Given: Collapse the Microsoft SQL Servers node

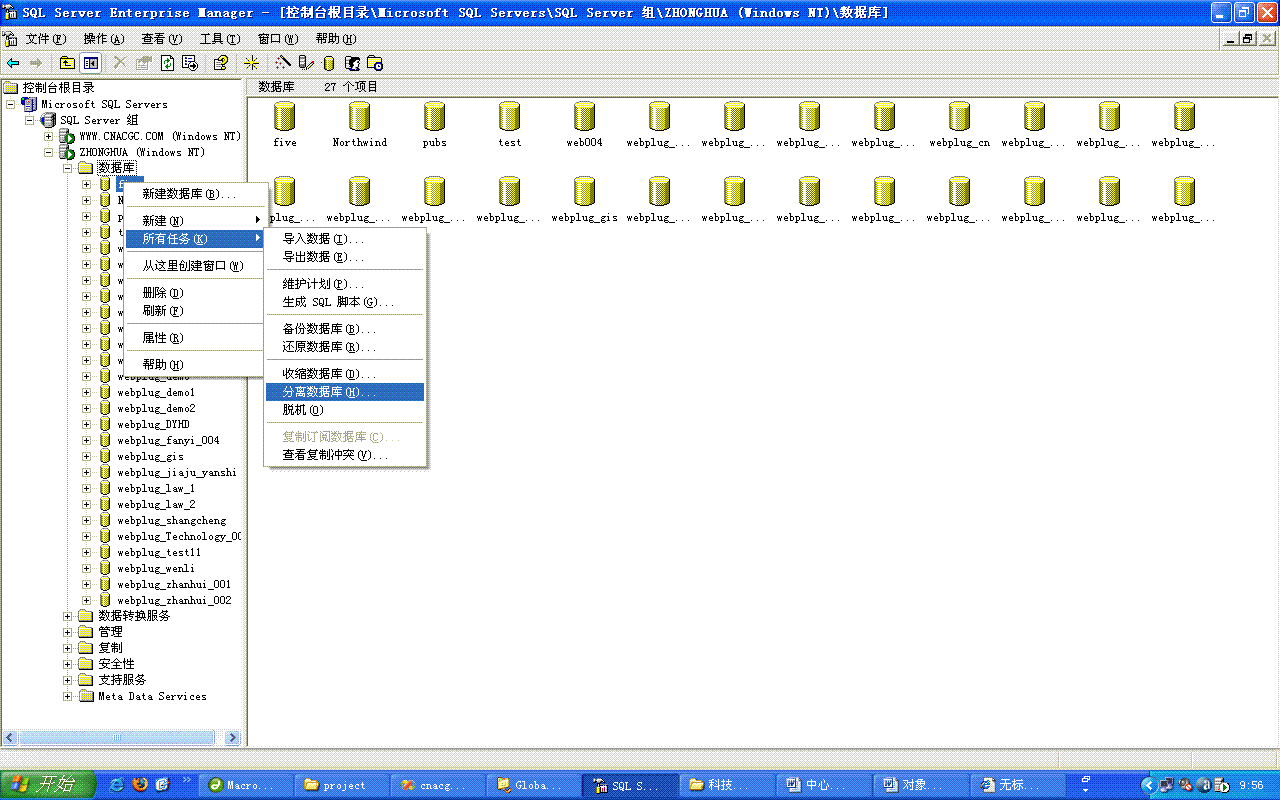Looking at the screenshot, I should tap(11, 104).
